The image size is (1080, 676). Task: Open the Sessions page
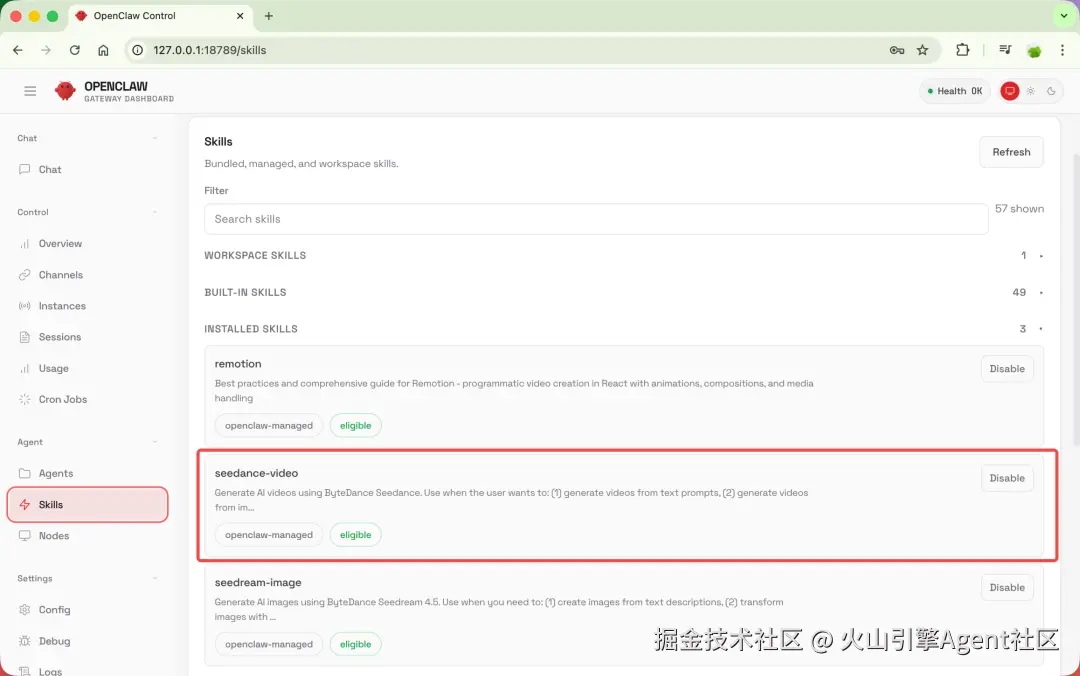pos(87,337)
